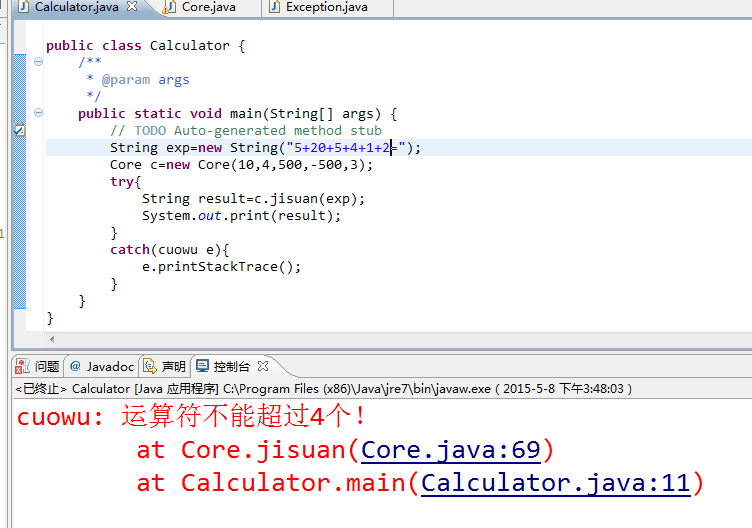
Task: Click the "e.printStackTrace();" line
Action: pyautogui.click(x=221, y=267)
